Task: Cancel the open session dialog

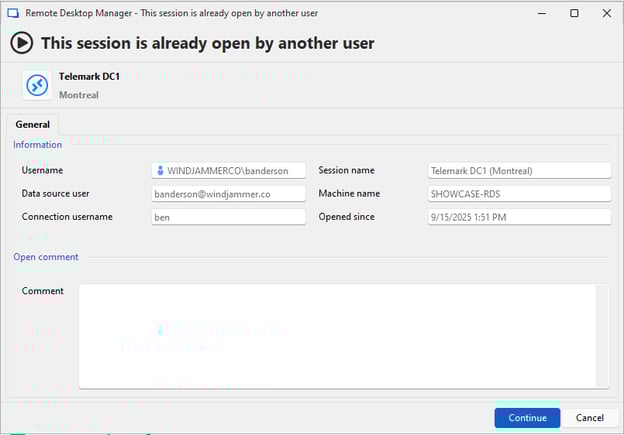Action: point(589,418)
